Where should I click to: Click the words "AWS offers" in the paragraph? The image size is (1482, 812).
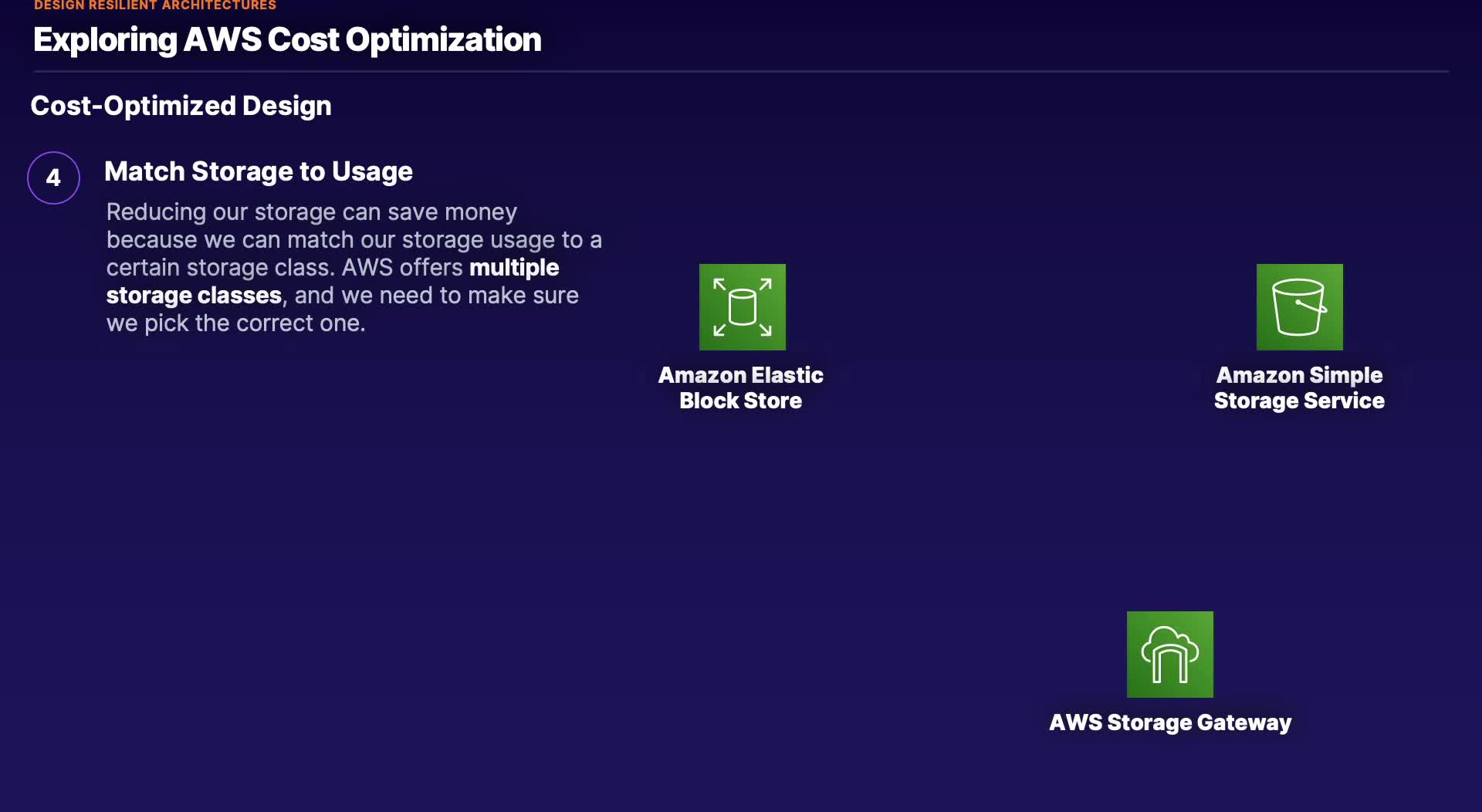tap(401, 268)
